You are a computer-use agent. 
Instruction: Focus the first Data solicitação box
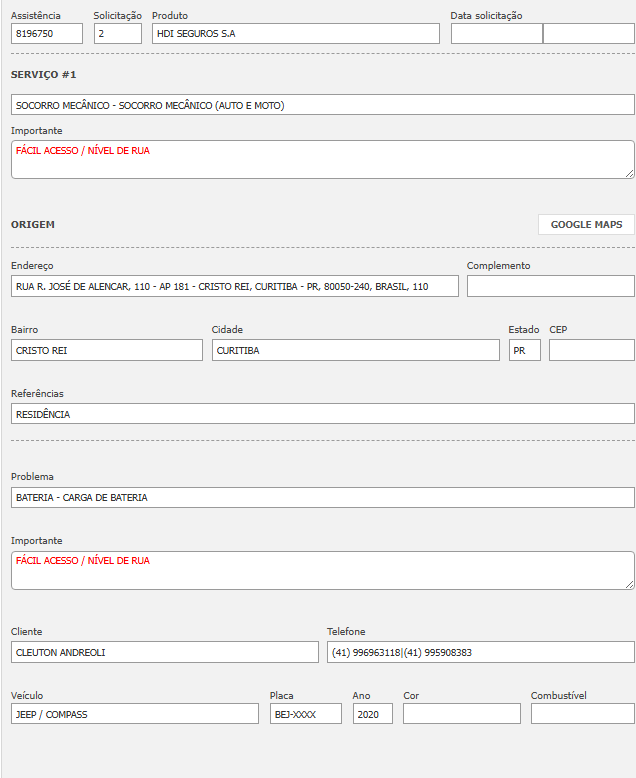(496, 34)
